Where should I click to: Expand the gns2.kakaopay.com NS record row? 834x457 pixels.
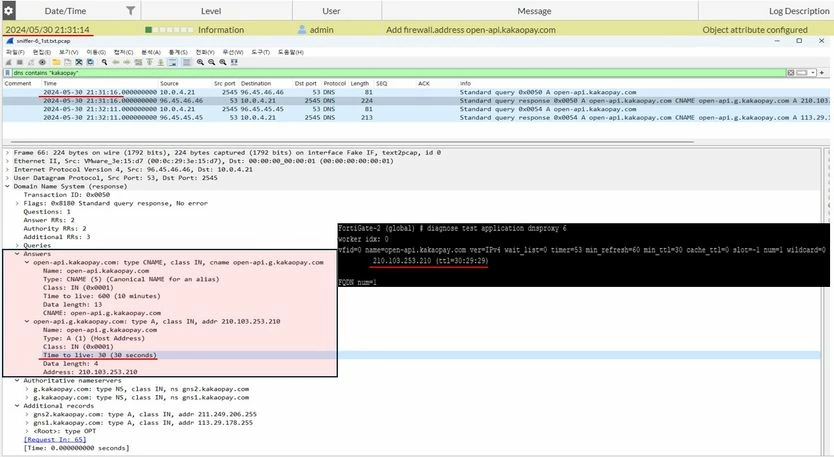27,389
